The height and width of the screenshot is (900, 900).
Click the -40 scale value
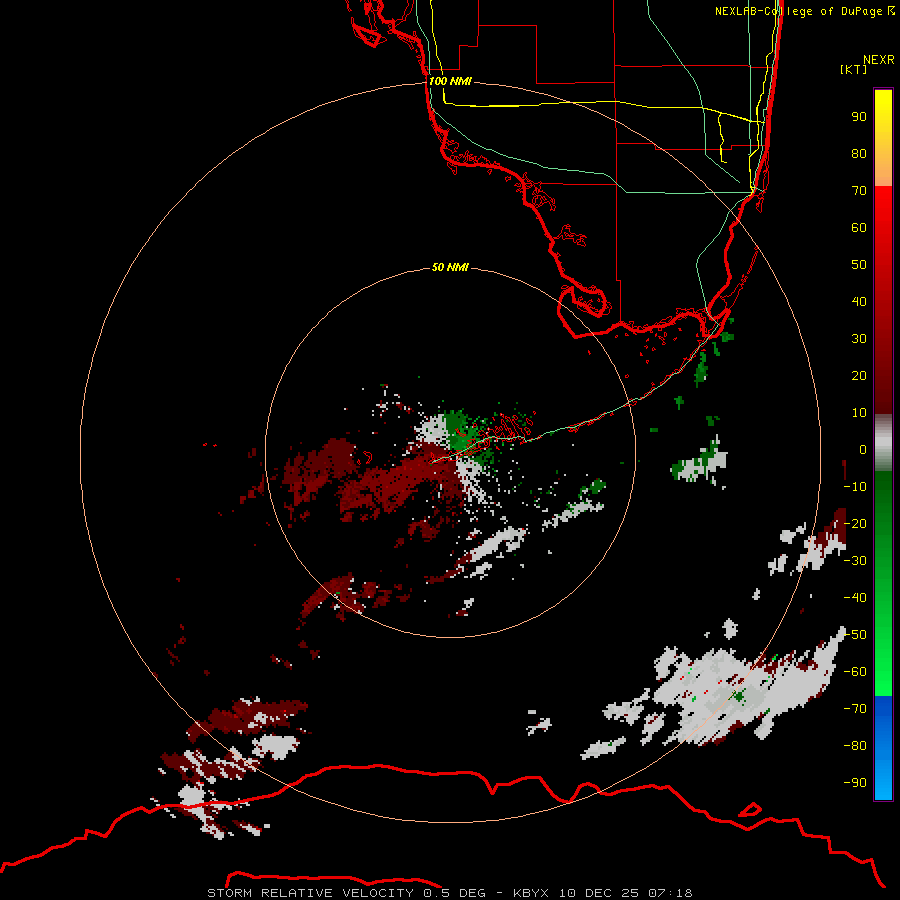click(855, 598)
